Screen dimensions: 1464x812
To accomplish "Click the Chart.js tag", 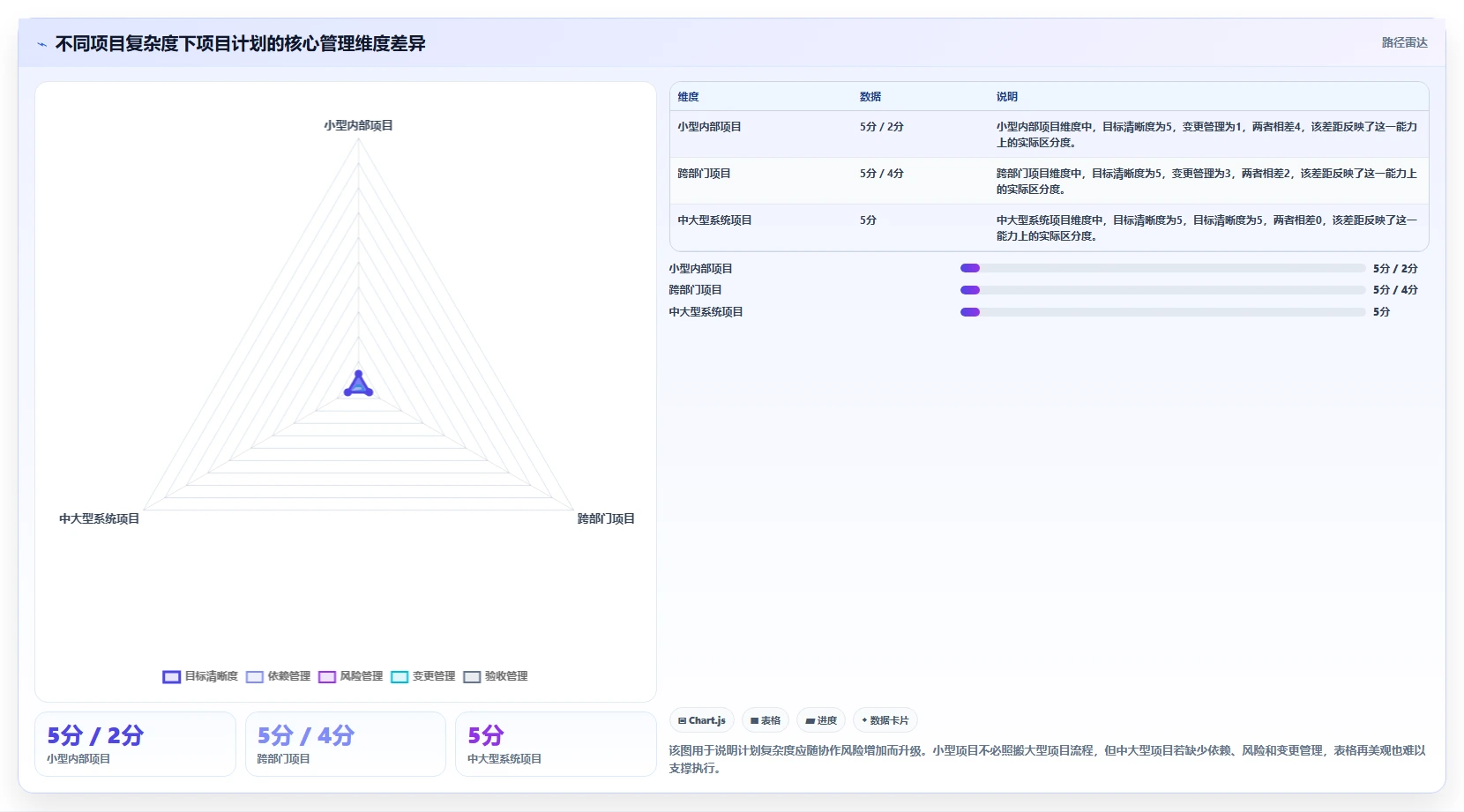I will point(702,720).
